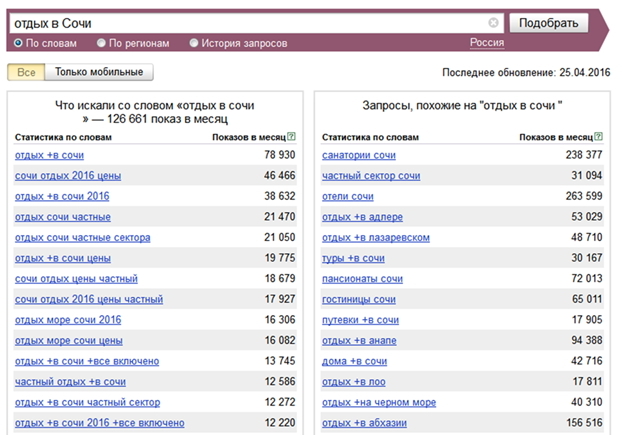623x435 pixels.
Task: Click the Подобрать button
Action: [549, 23]
